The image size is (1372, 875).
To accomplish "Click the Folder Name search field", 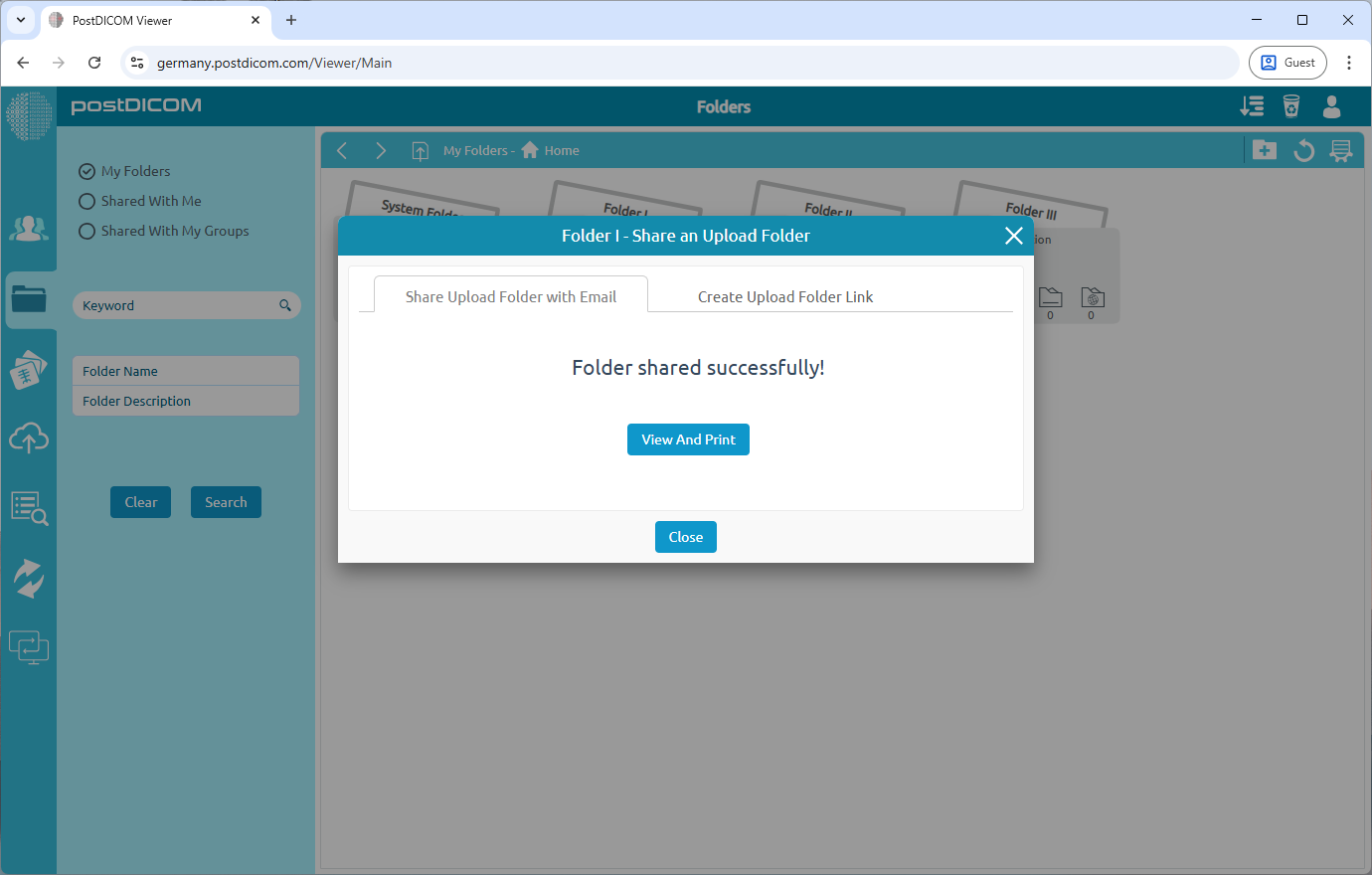I will 186,371.
